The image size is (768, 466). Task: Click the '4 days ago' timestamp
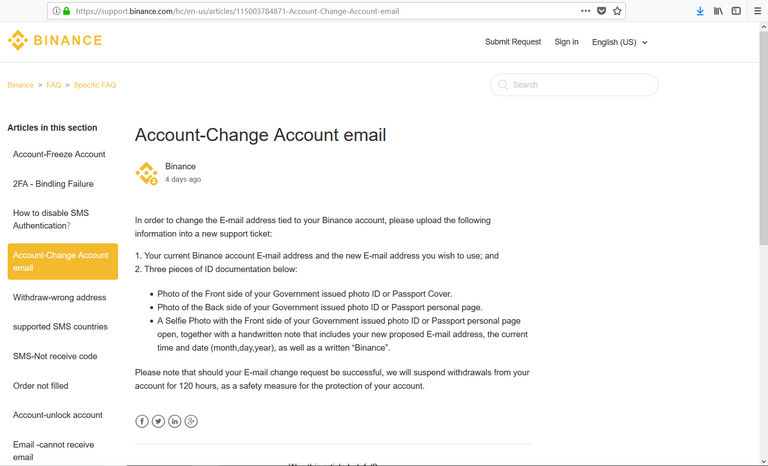(183, 180)
